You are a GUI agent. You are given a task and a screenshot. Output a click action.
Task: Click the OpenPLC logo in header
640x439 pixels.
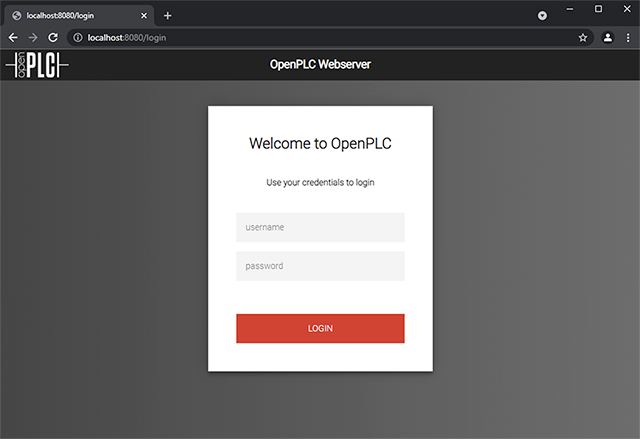pos(37,66)
